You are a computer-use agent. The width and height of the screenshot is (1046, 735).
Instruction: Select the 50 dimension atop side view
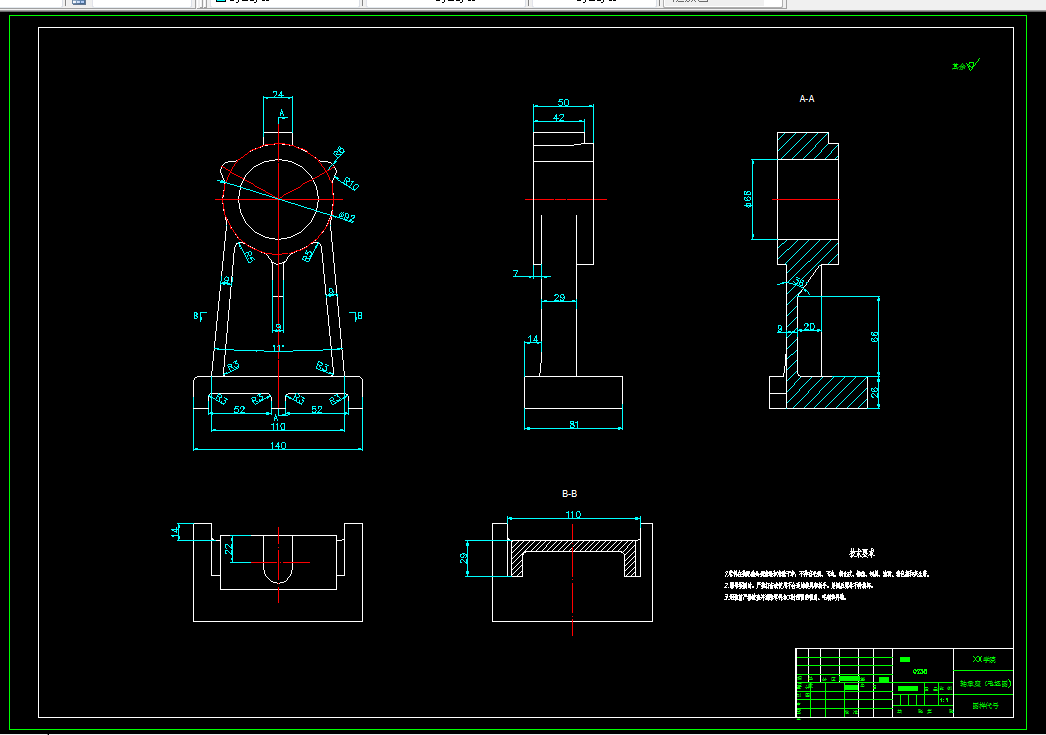click(564, 102)
